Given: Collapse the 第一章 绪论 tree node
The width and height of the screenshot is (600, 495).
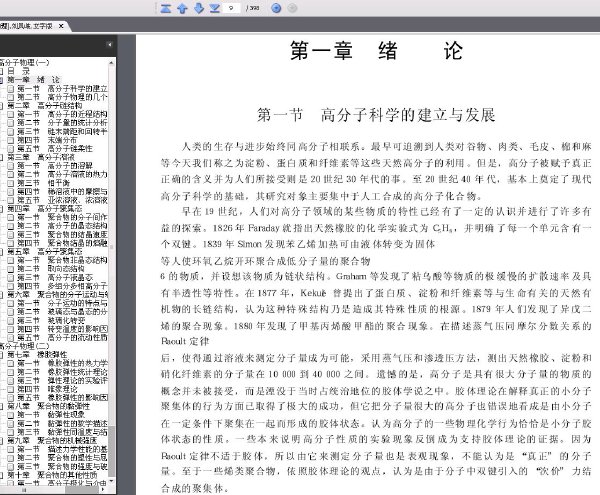Looking at the screenshot, I should pyautogui.click(x=1, y=80).
